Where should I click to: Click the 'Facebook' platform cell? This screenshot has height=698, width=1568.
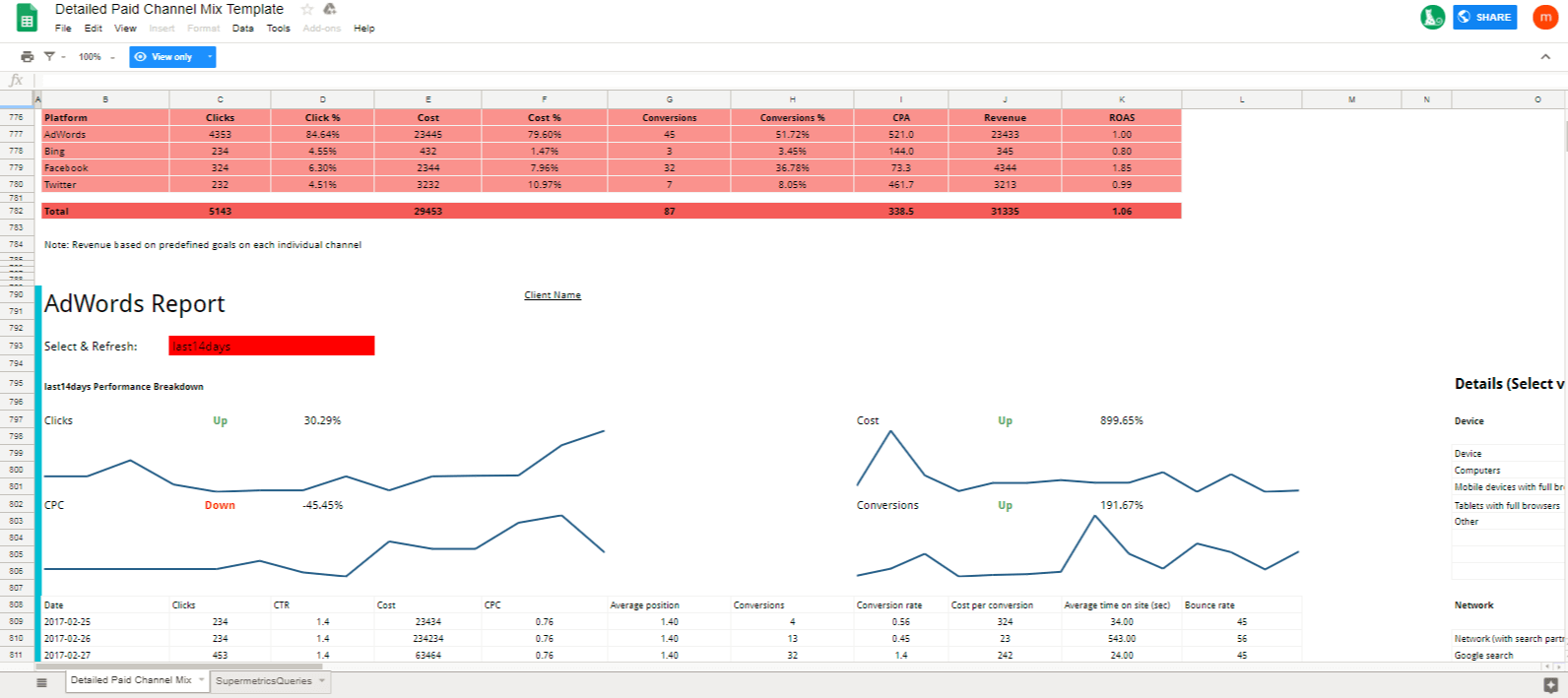pos(105,168)
